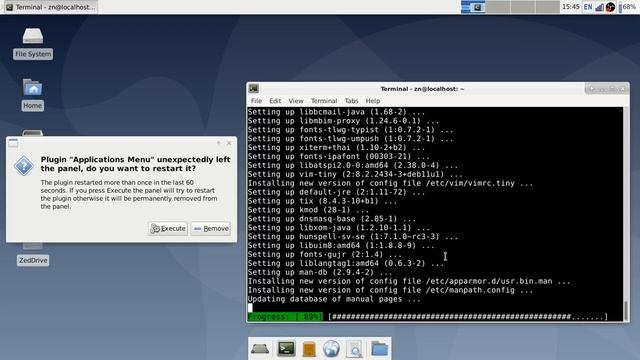The image size is (640, 360).
Task: Click line 'Setting up hunspell-sv-se'
Action: [353, 237]
